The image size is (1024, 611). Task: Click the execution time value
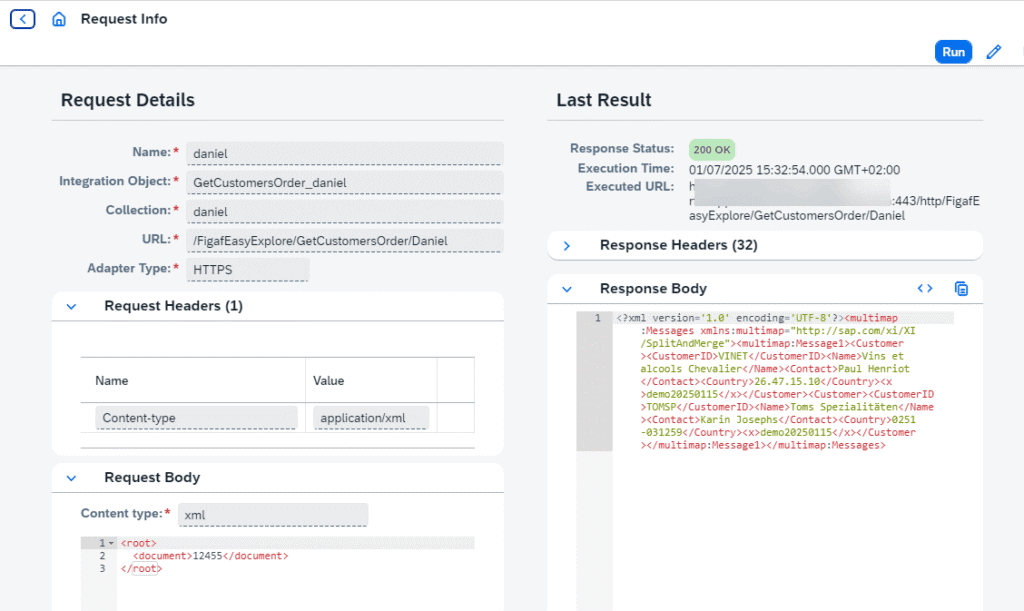point(794,170)
